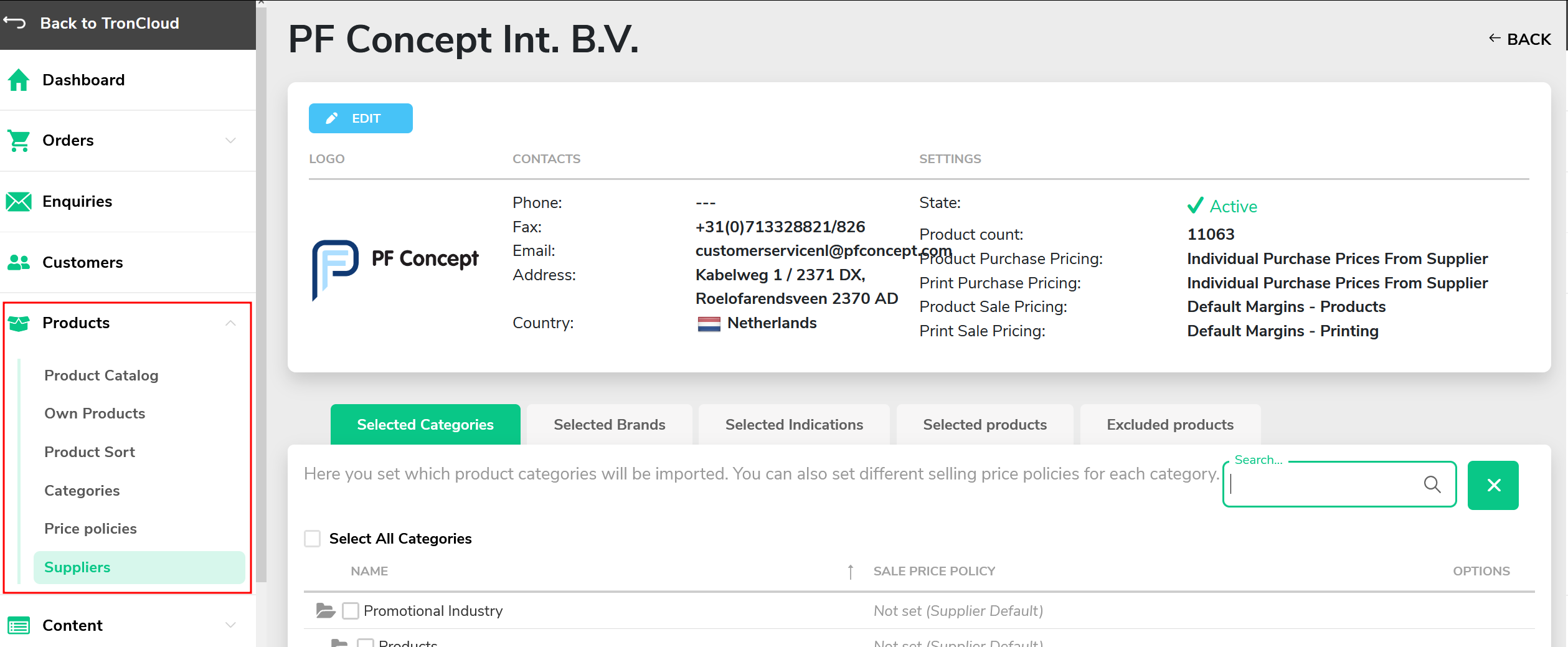Click the Products box icon
This screenshot has height=647, width=1568.
tap(19, 323)
